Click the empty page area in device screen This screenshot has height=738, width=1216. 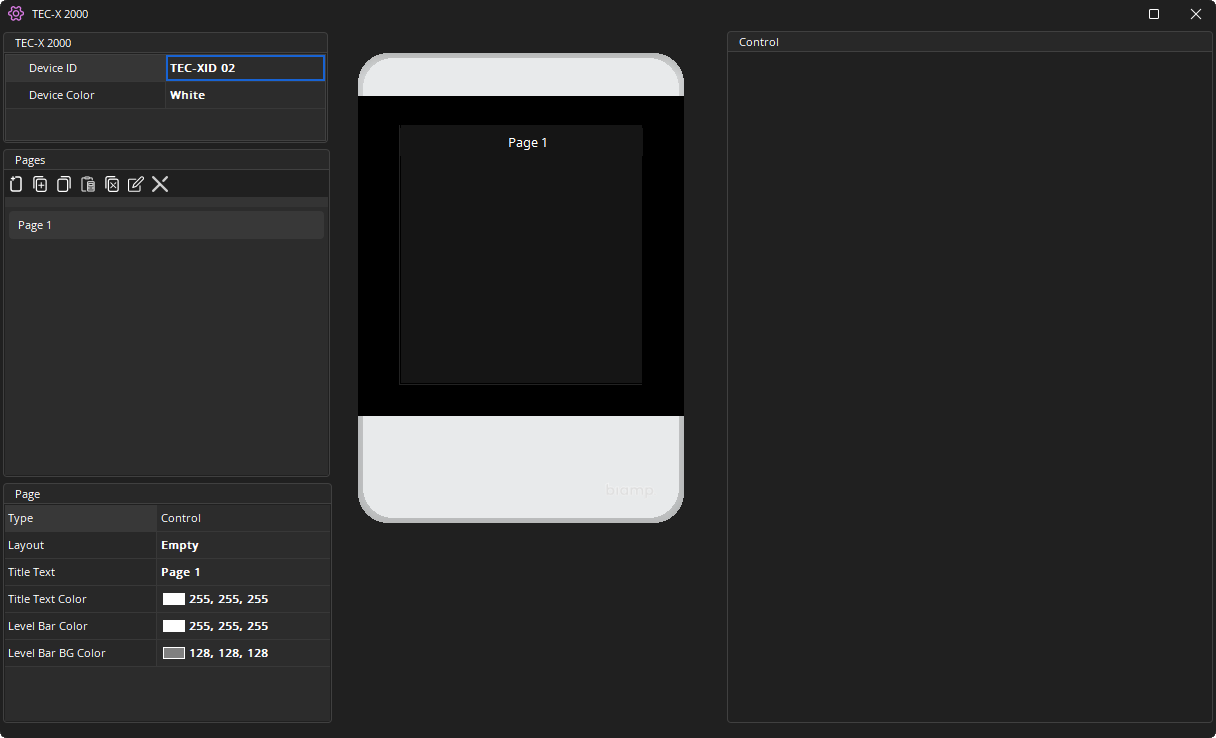pyautogui.click(x=520, y=270)
